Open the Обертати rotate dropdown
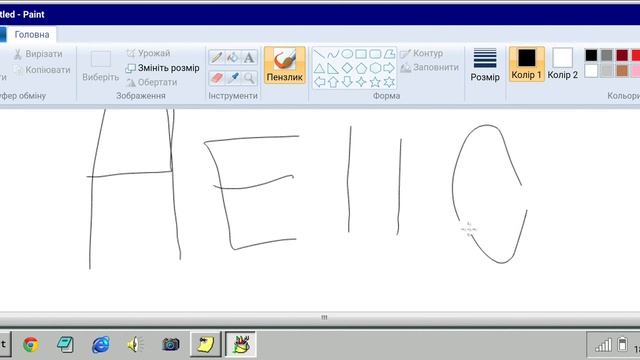This screenshot has width=640, height=360. 151,82
